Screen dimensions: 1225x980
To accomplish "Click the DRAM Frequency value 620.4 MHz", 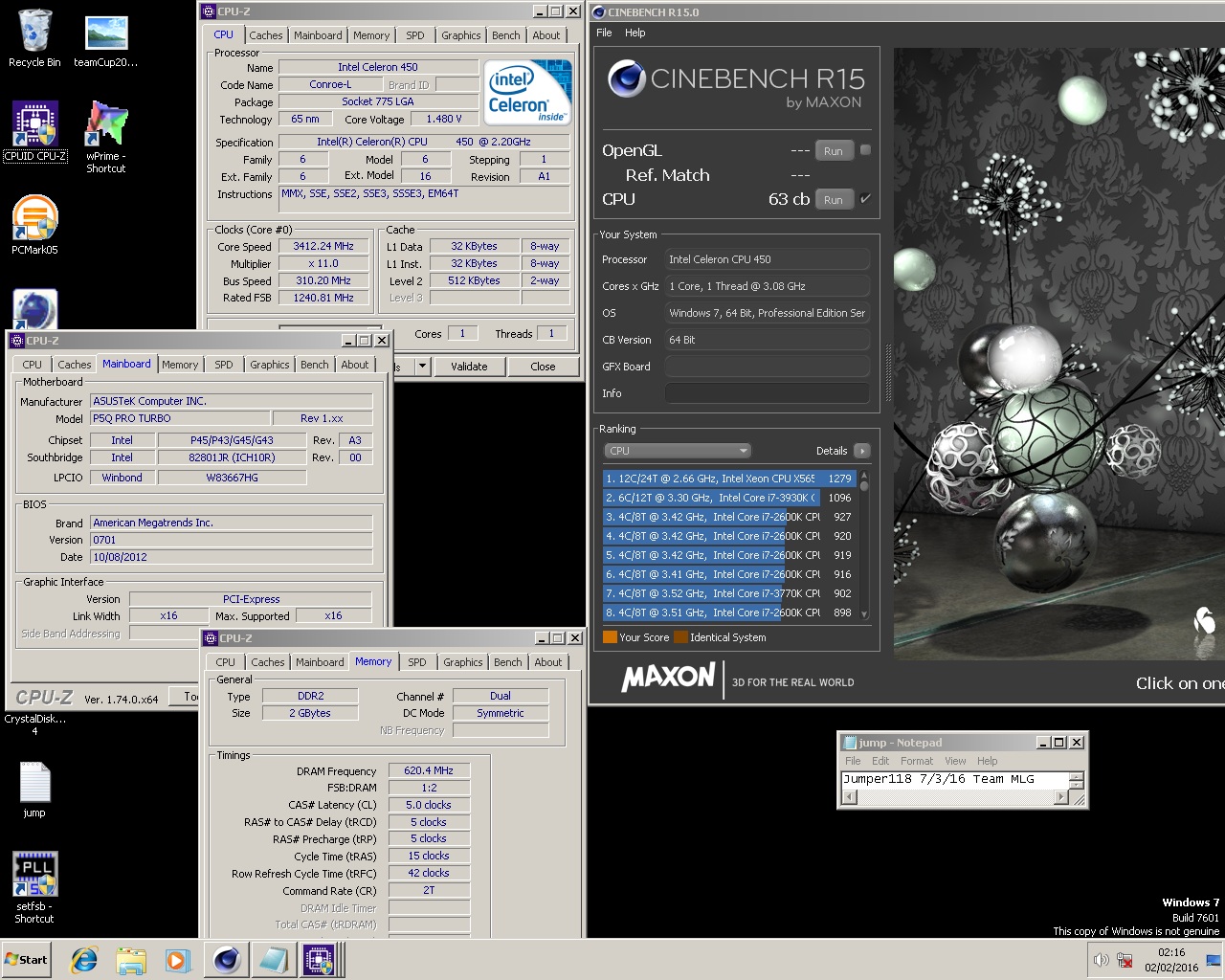I will click(x=429, y=770).
